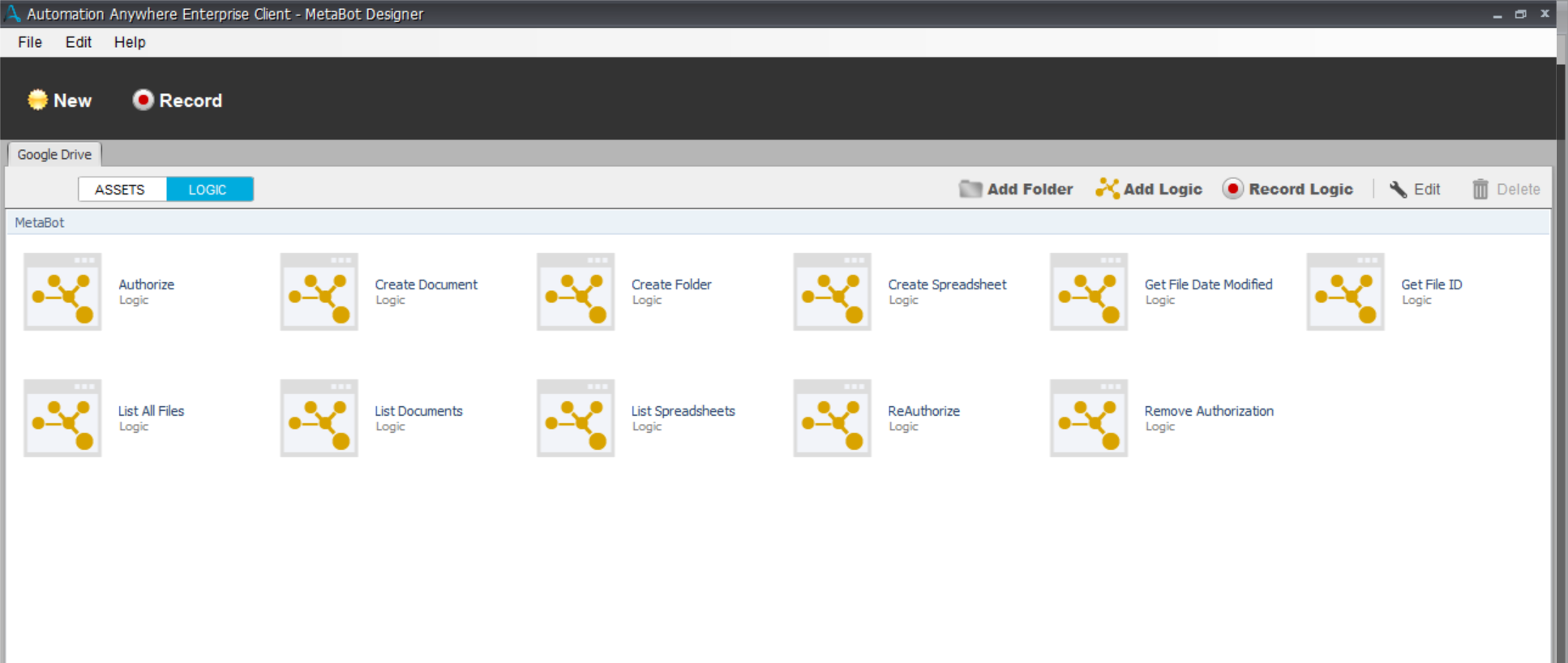The height and width of the screenshot is (663, 1568).
Task: Open the Create Spreadsheet logic icon
Action: tap(833, 292)
